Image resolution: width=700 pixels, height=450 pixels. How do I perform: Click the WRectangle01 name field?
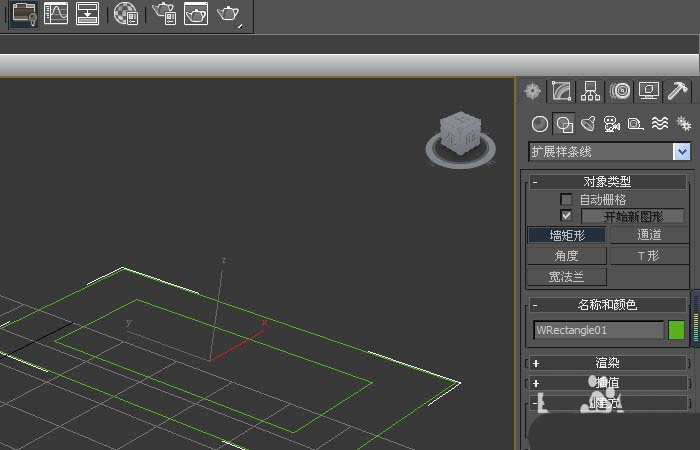(599, 330)
